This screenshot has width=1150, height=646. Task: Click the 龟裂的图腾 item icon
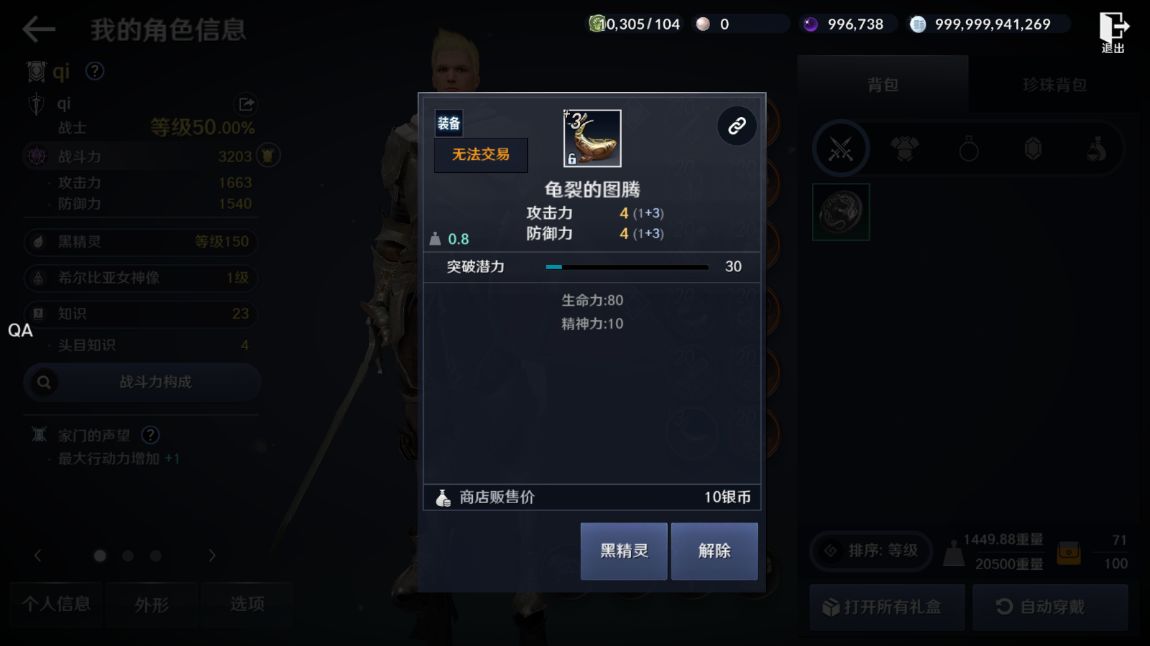[x=592, y=139]
